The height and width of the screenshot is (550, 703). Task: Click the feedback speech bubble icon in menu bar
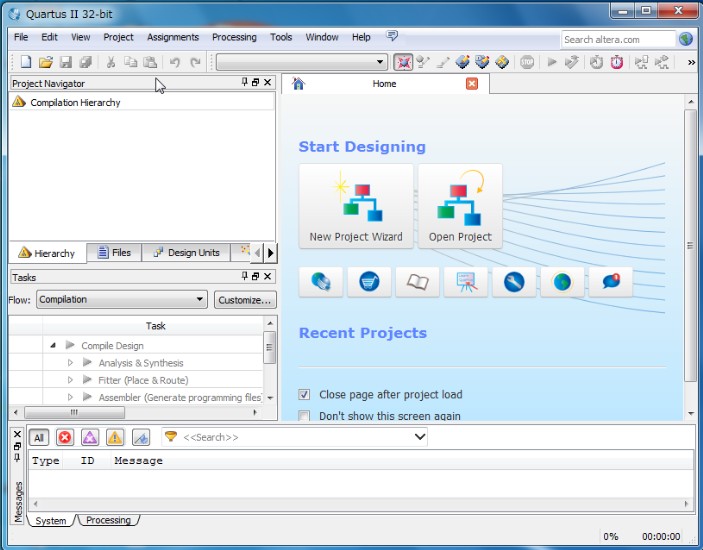click(x=392, y=36)
